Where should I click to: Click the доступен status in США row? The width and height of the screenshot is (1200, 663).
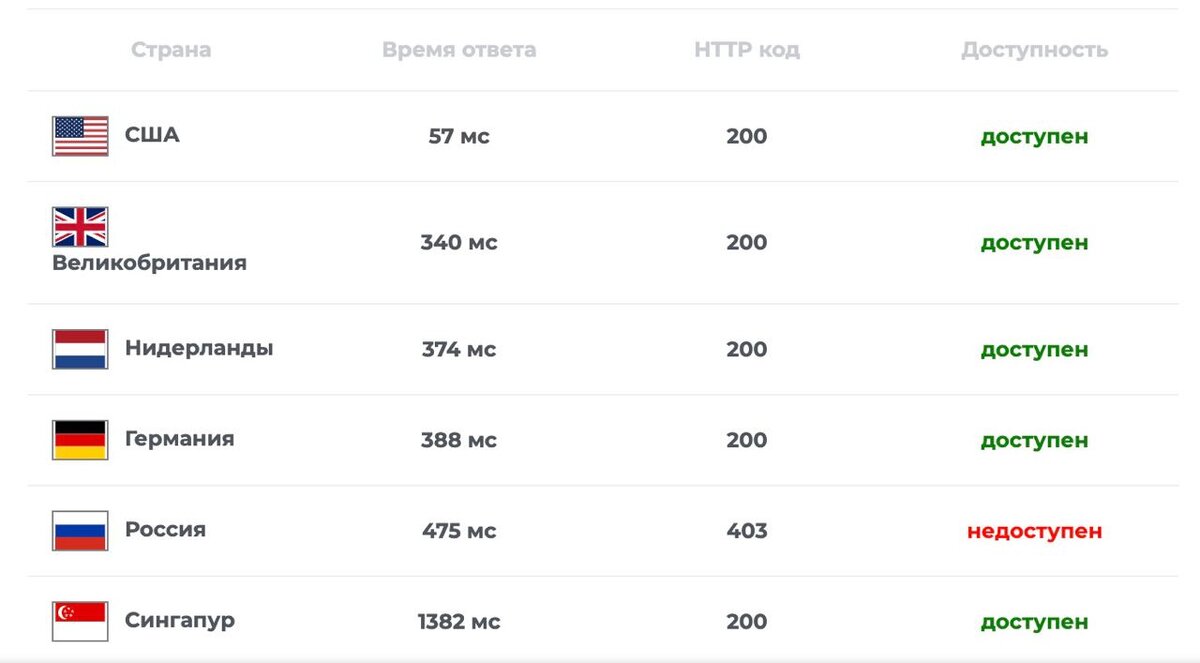(1035, 136)
